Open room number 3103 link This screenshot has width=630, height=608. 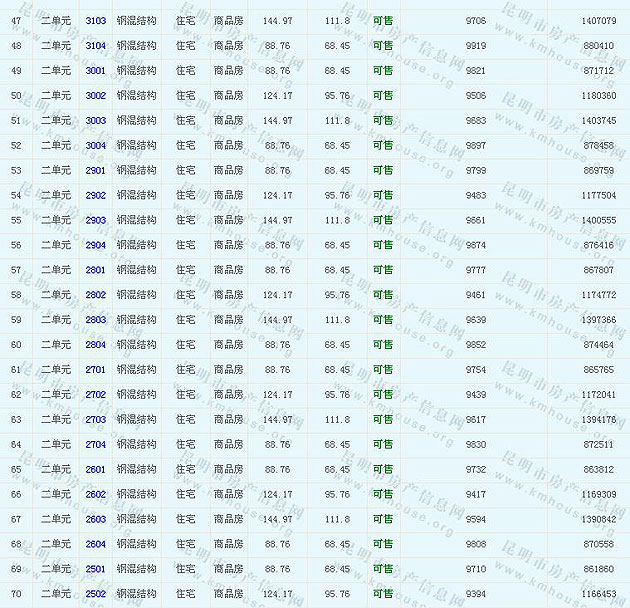click(x=96, y=21)
